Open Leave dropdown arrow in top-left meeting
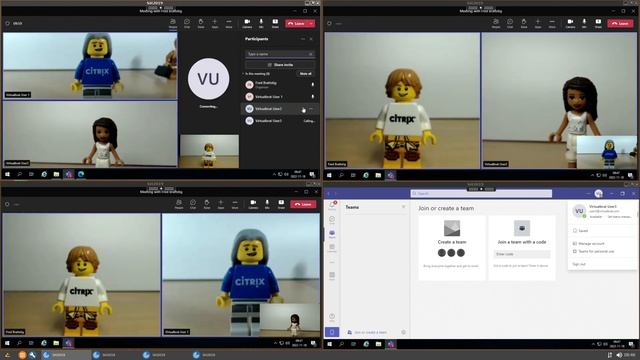 (311, 24)
